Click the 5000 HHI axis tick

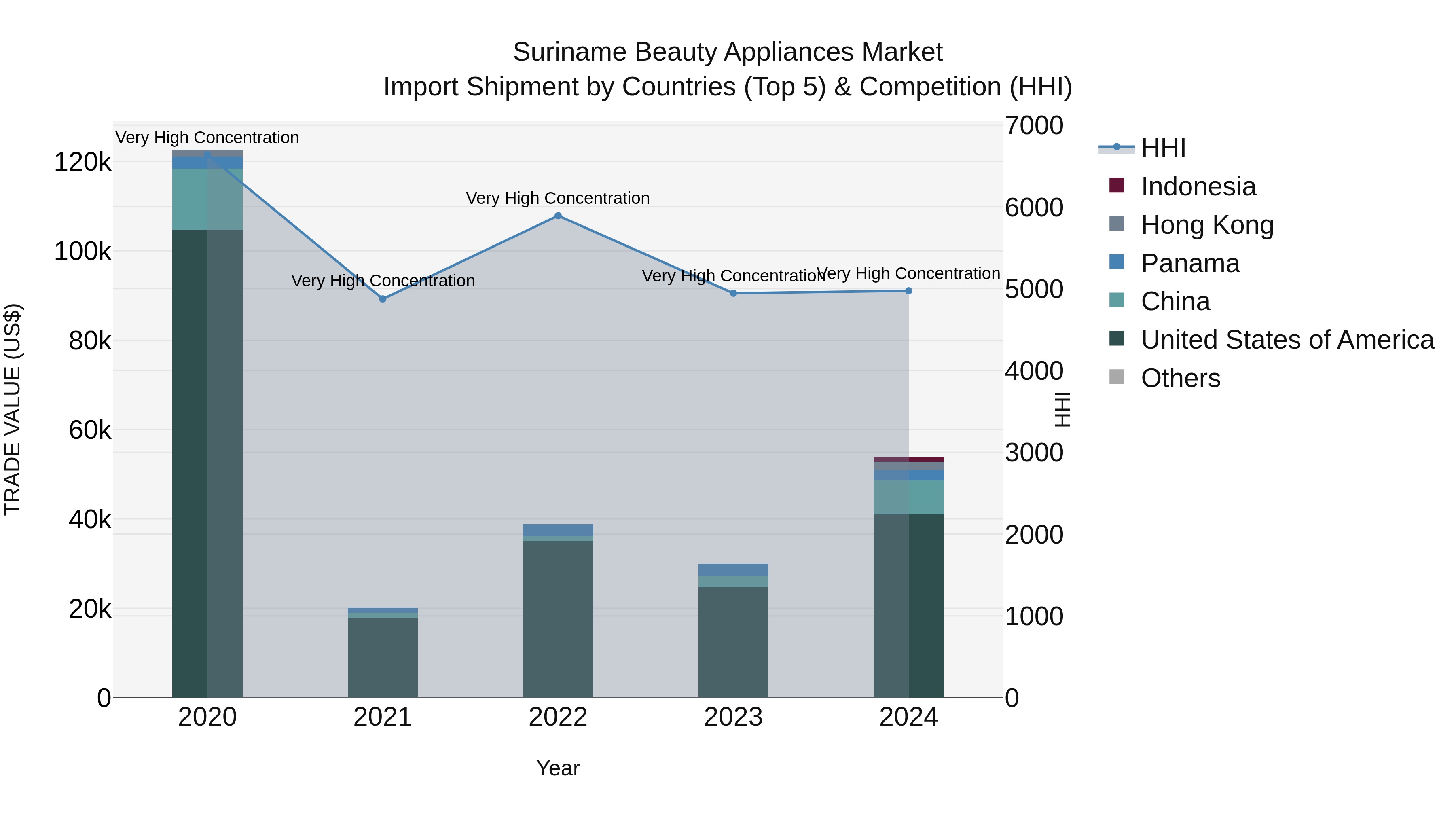[1034, 290]
